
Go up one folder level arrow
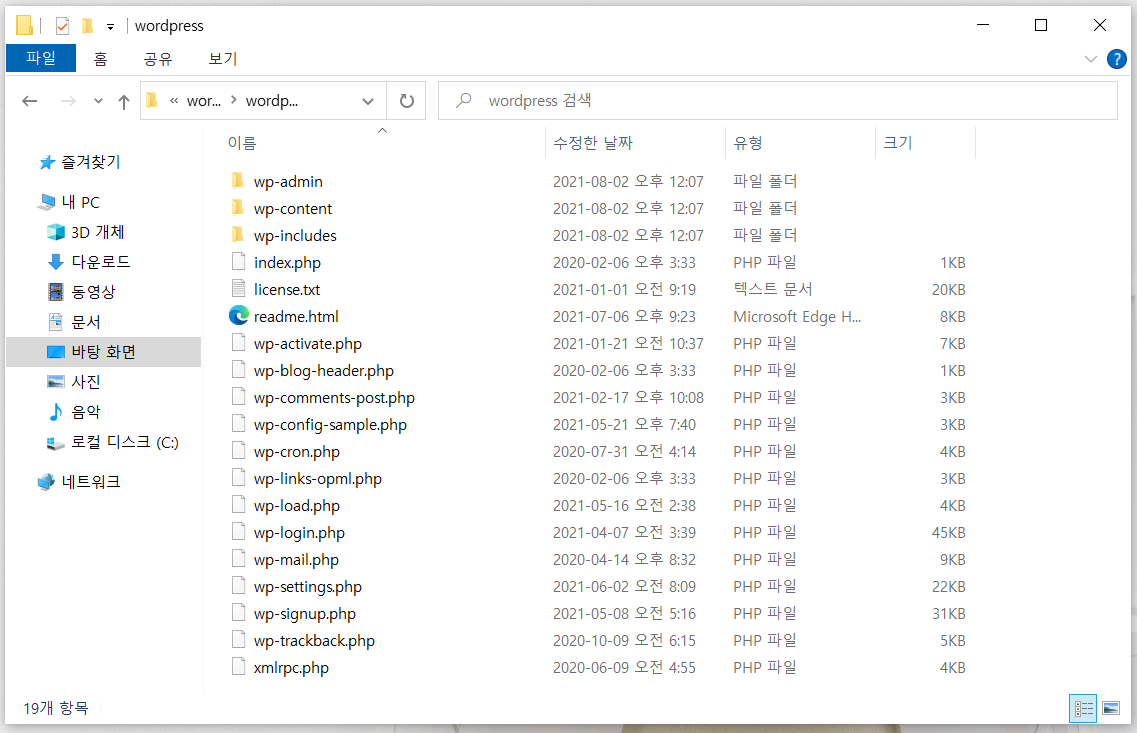coord(124,102)
